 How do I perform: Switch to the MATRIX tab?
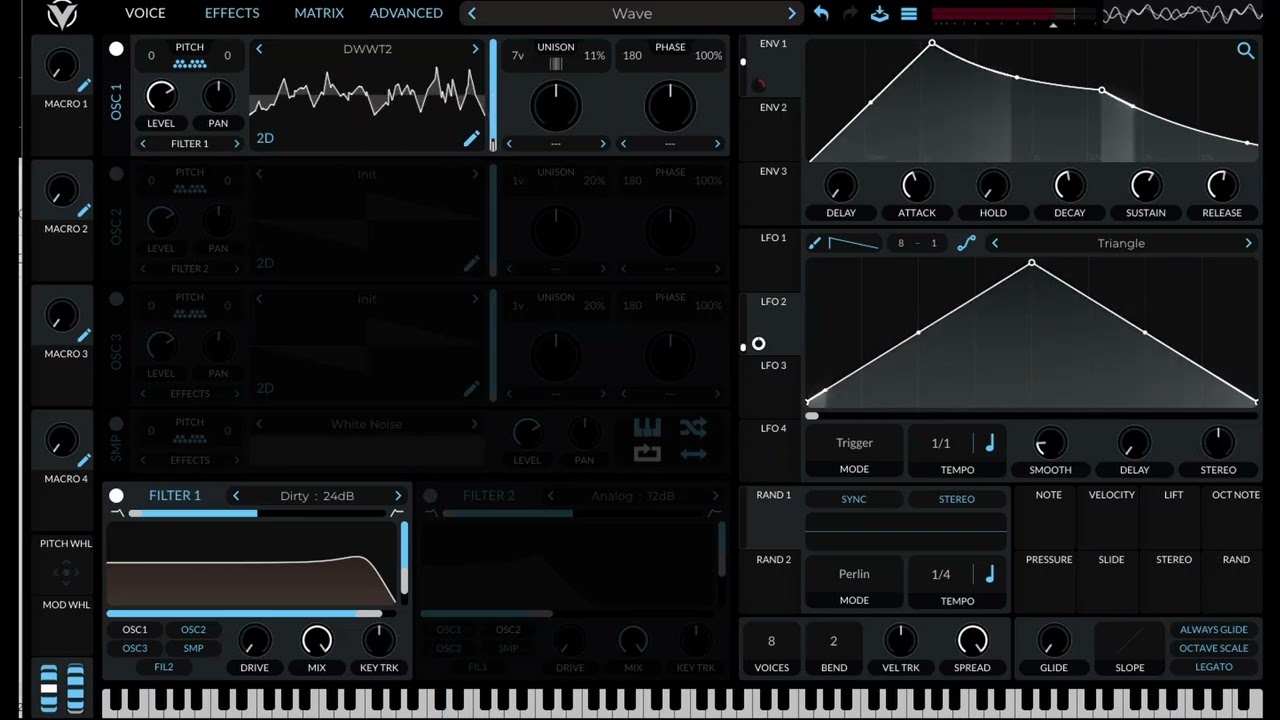tap(319, 13)
